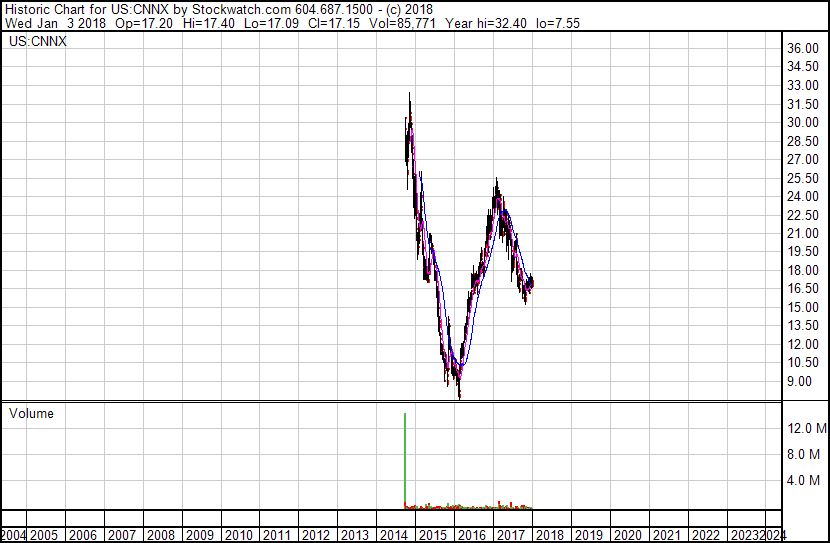The width and height of the screenshot is (830, 543).
Task: Select the 9.00 price axis label
Action: coord(802,381)
